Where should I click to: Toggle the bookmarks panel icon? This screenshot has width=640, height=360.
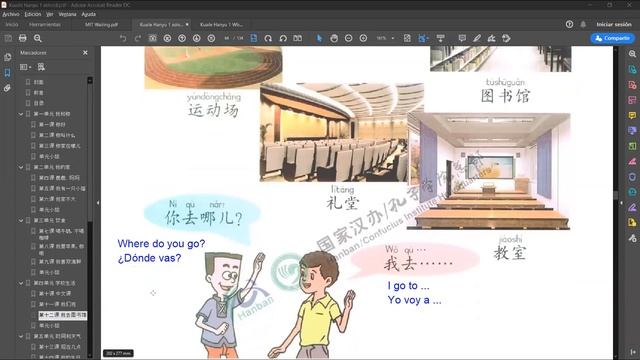[x=7, y=73]
